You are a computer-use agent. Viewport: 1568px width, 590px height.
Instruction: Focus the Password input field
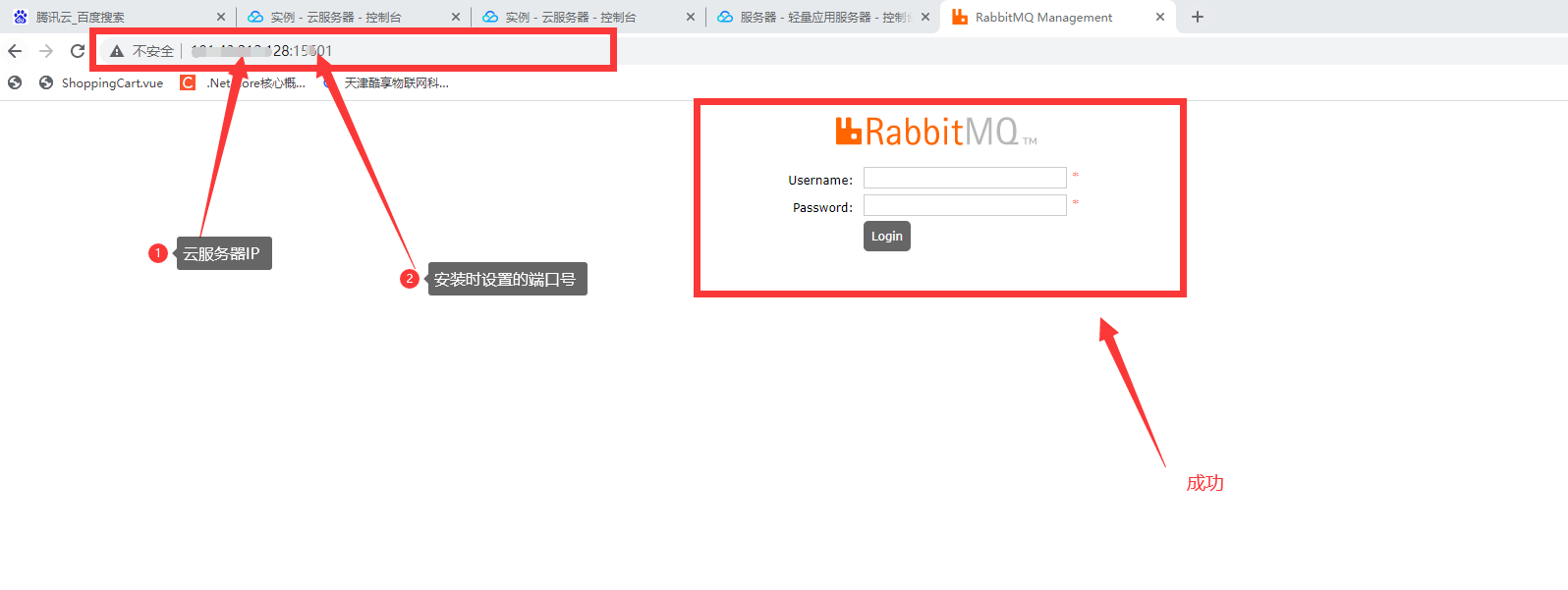pos(965,205)
